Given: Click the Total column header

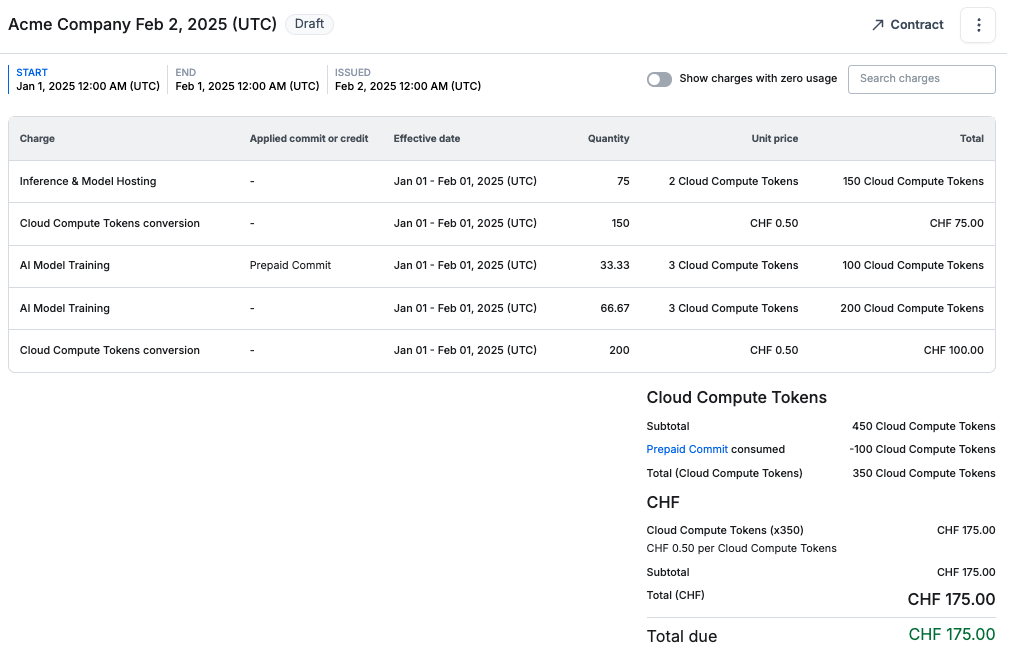Looking at the screenshot, I should (971, 139).
